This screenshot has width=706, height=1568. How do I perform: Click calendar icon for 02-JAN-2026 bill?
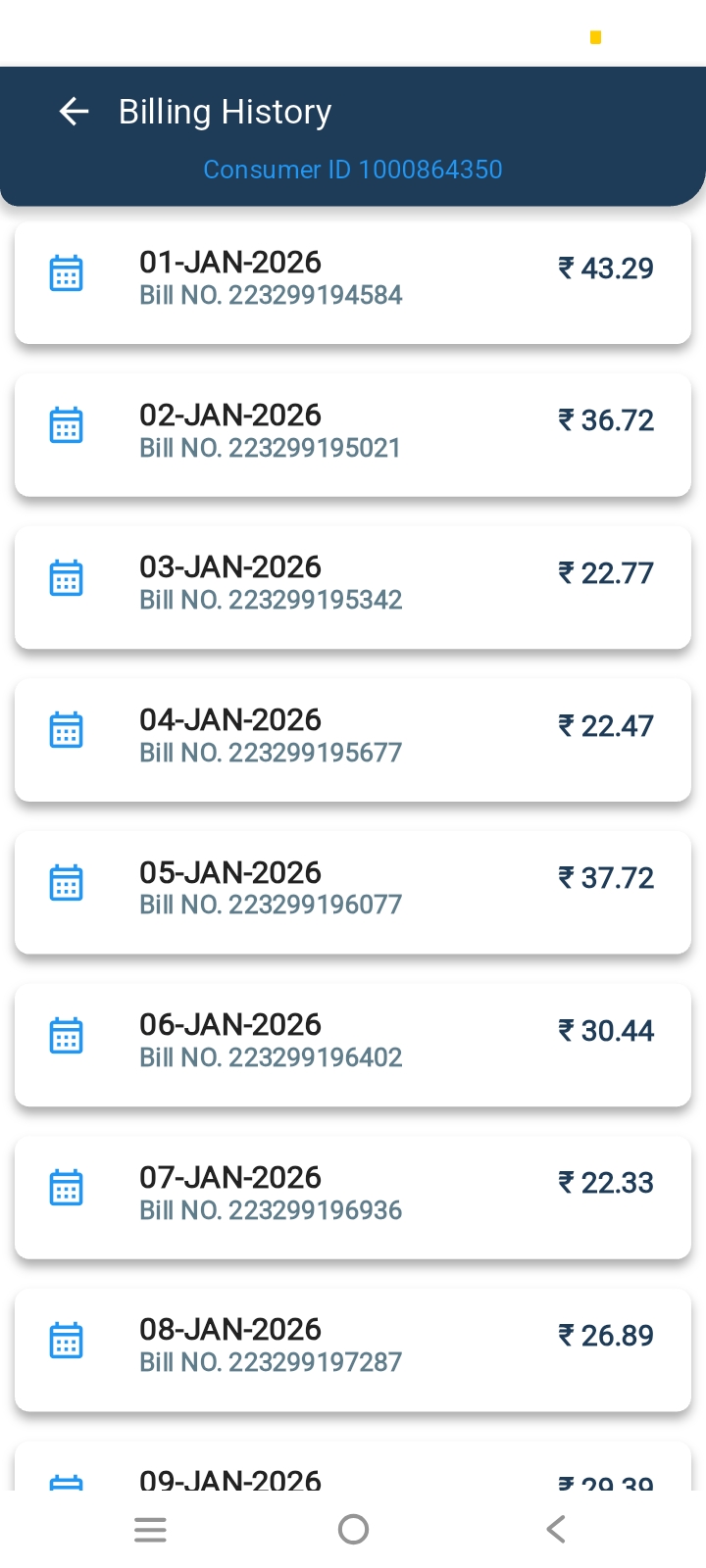pos(66,425)
